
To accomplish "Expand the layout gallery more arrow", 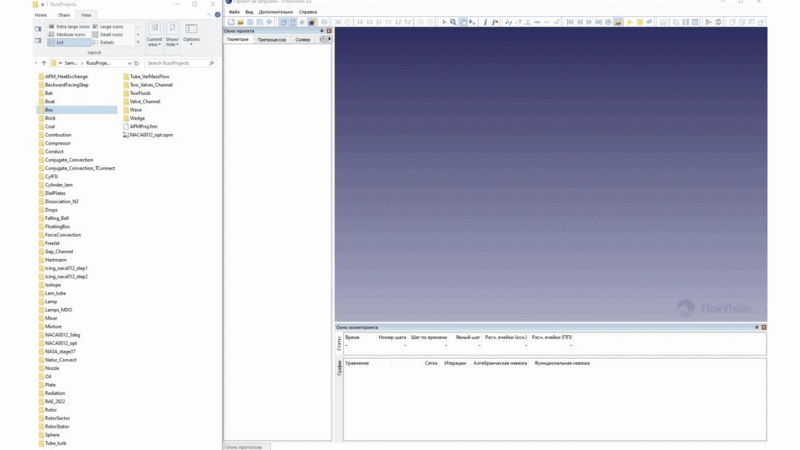I will coord(138,43).
